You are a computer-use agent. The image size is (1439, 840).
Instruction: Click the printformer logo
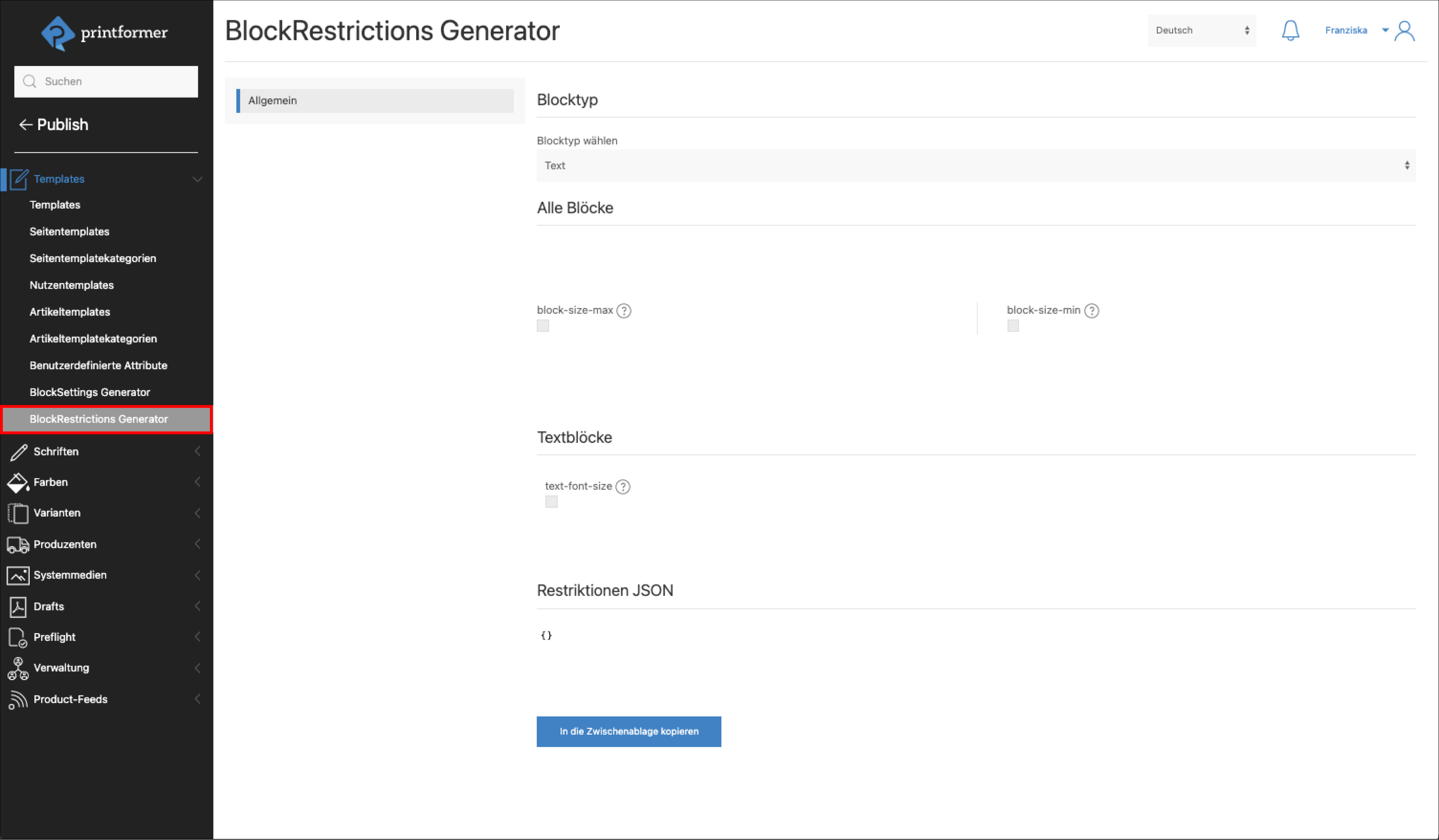click(105, 33)
